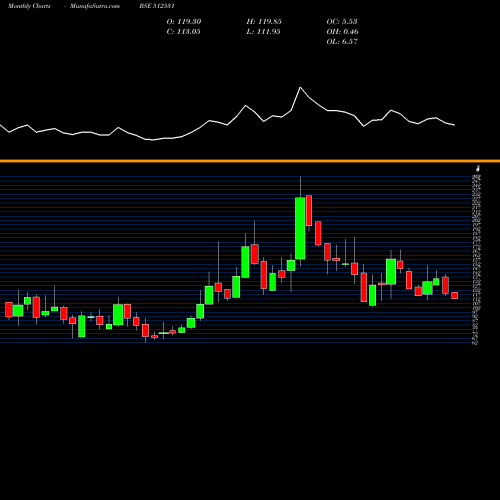Click the open value 'O: 119.30'
The width and height of the screenshot is (500, 500).
184,21
